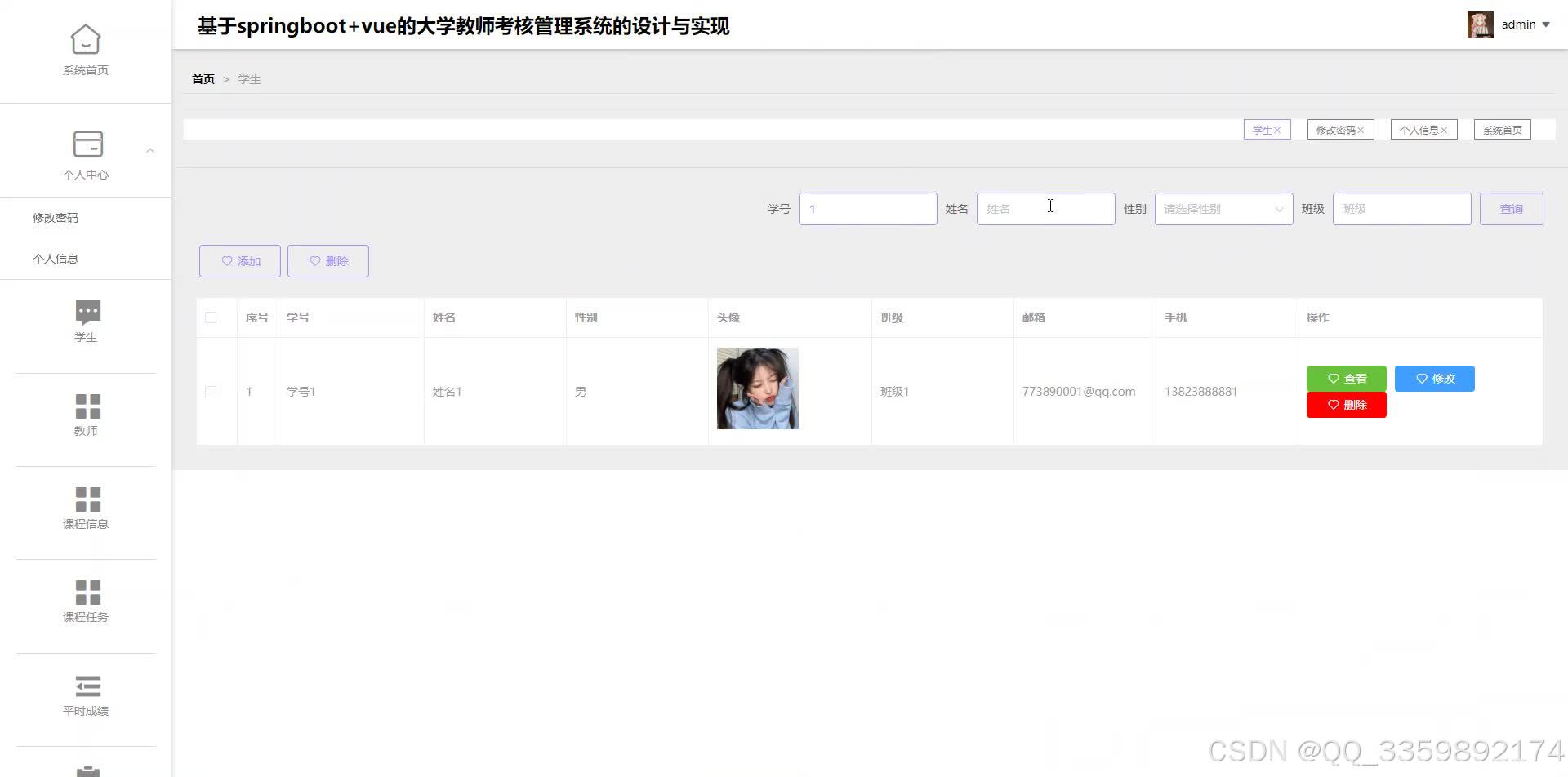Click the student avatar thumbnail in row 1
Screen dimensions: 1568x777
pos(758,388)
